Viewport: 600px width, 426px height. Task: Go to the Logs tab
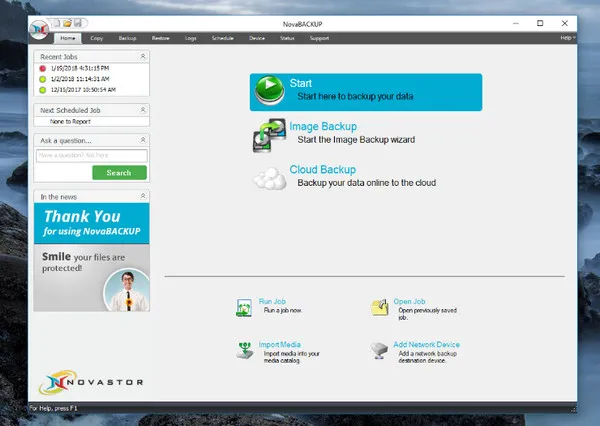point(191,38)
